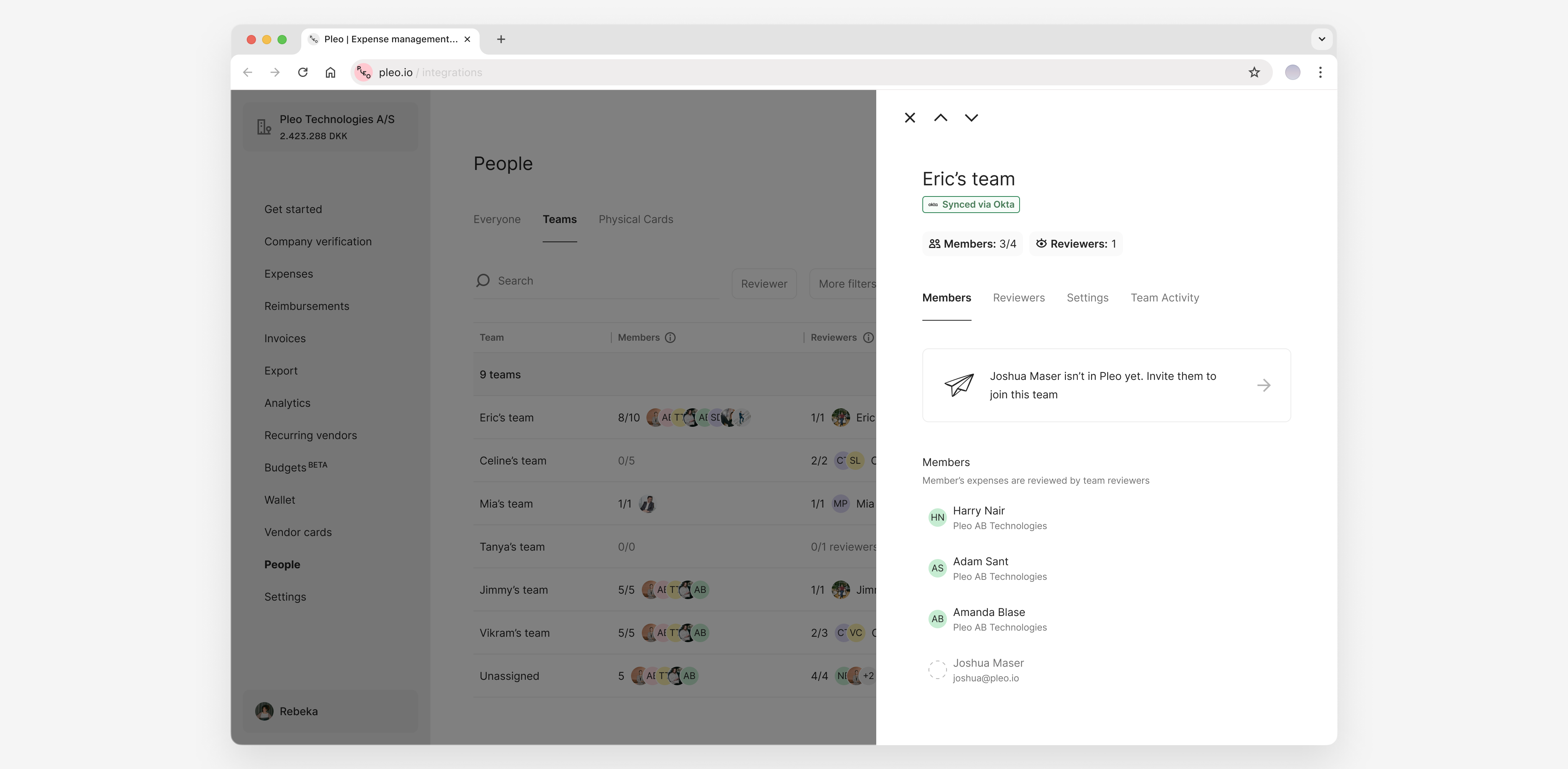This screenshot has height=769, width=1568.
Task: Open the Vikram's team row
Action: coord(674,633)
